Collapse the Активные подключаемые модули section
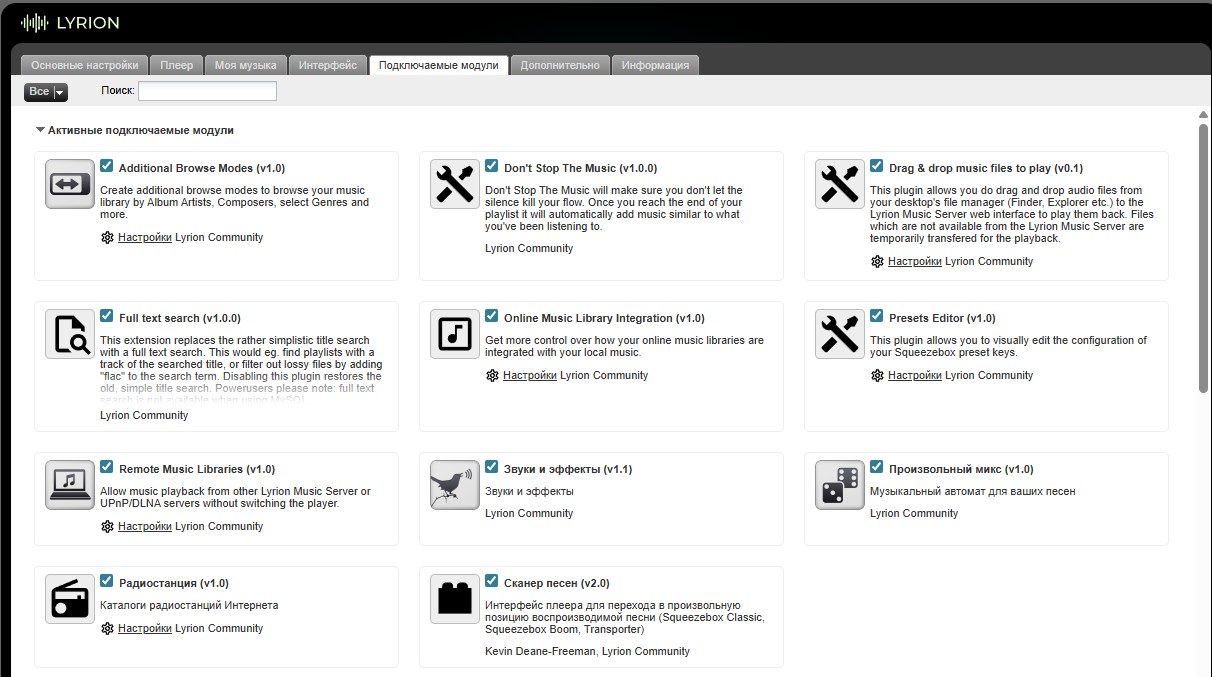The image size is (1212, 677). point(40,130)
